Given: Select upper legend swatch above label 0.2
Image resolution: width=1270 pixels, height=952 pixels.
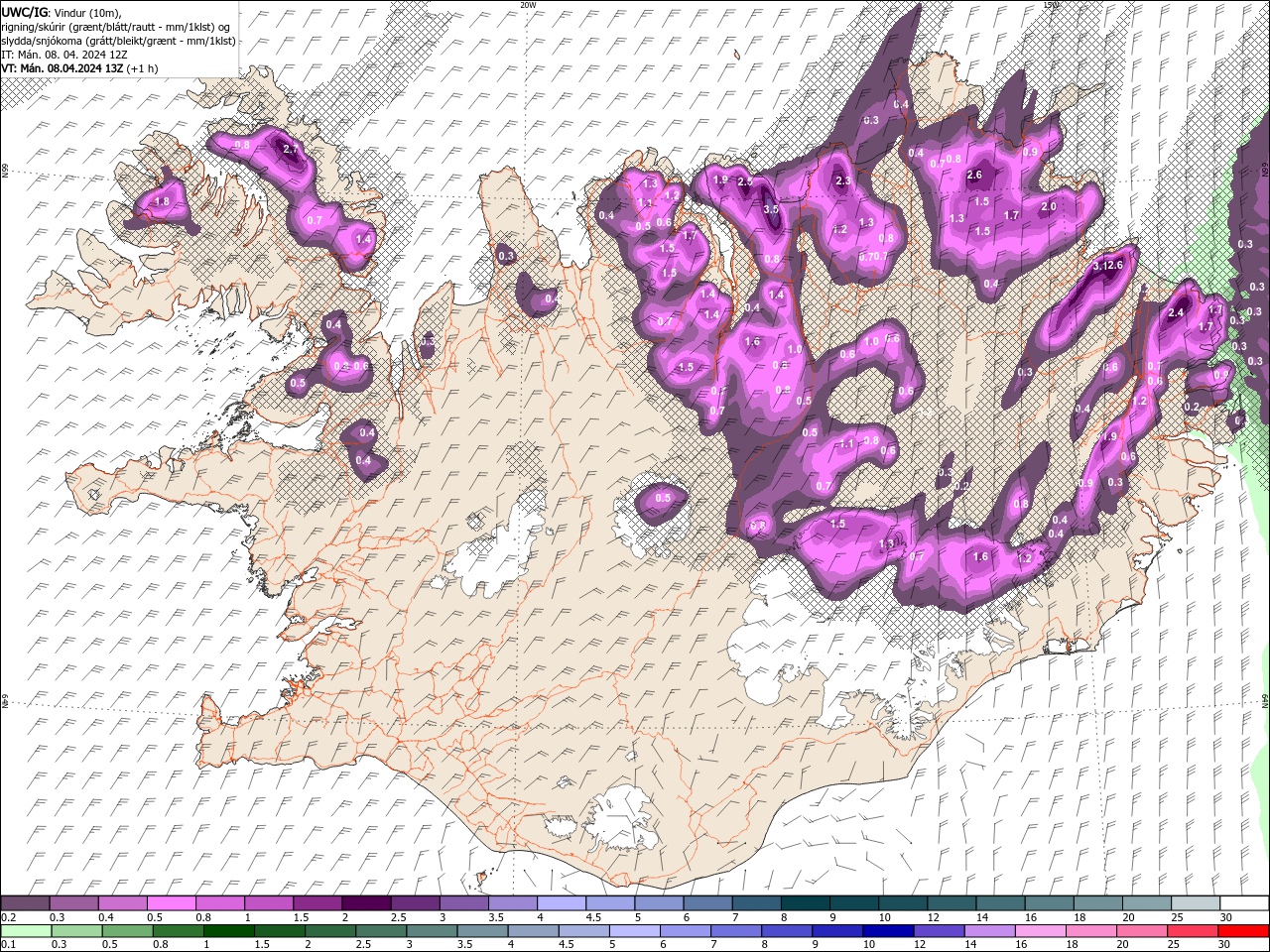Looking at the screenshot, I should point(25,903).
